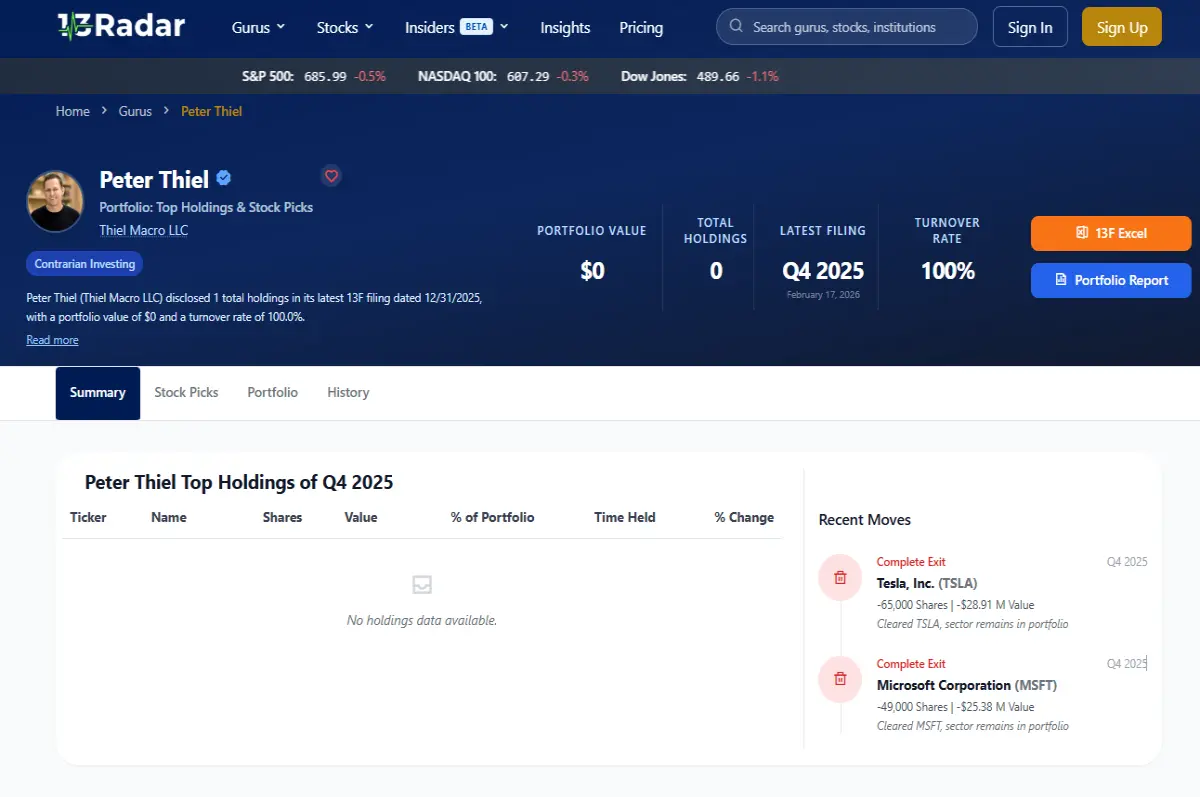Switch to the History tab
This screenshot has width=1200, height=797.
pyautogui.click(x=348, y=393)
